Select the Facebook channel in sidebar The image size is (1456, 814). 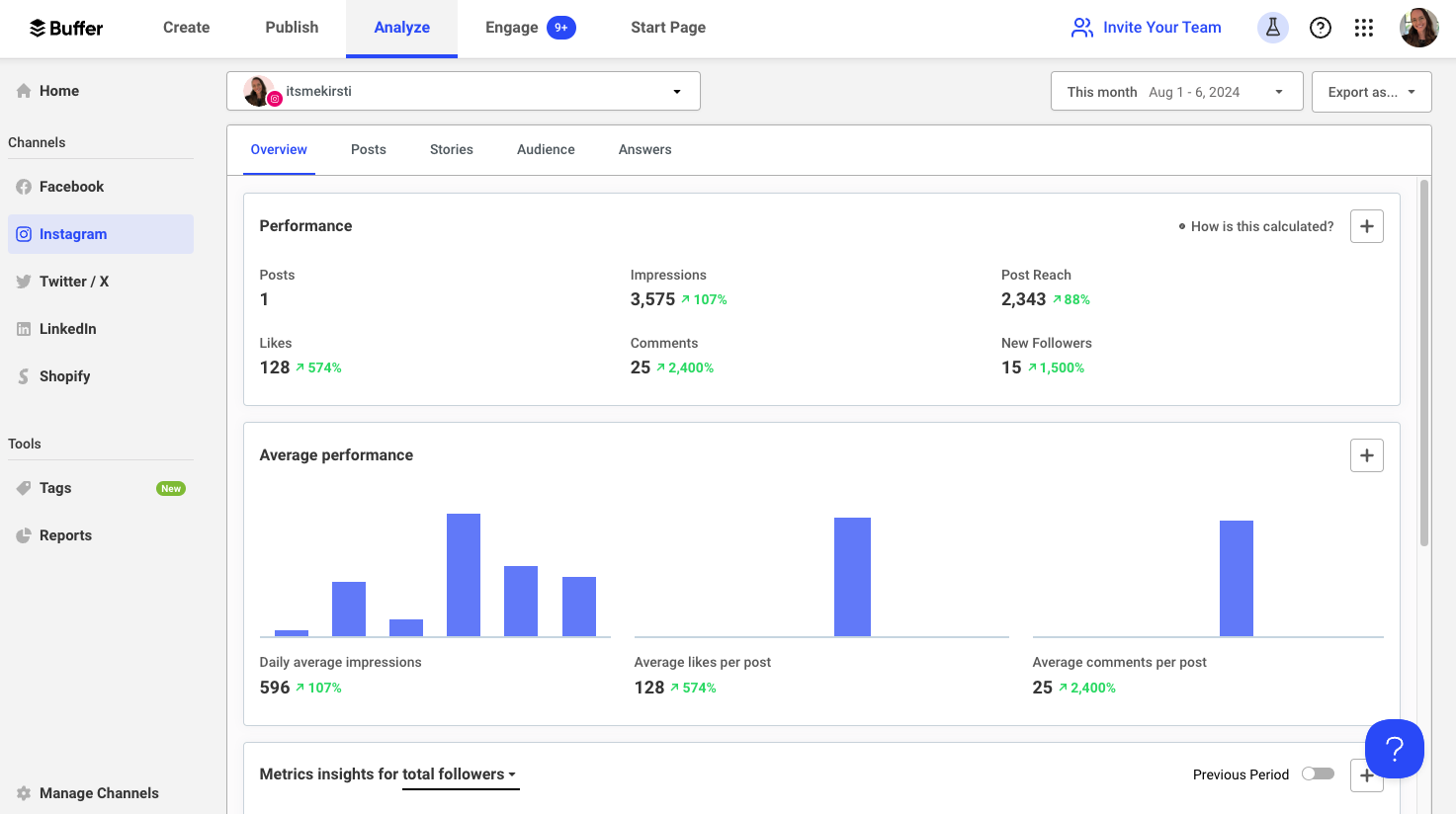[x=70, y=186]
